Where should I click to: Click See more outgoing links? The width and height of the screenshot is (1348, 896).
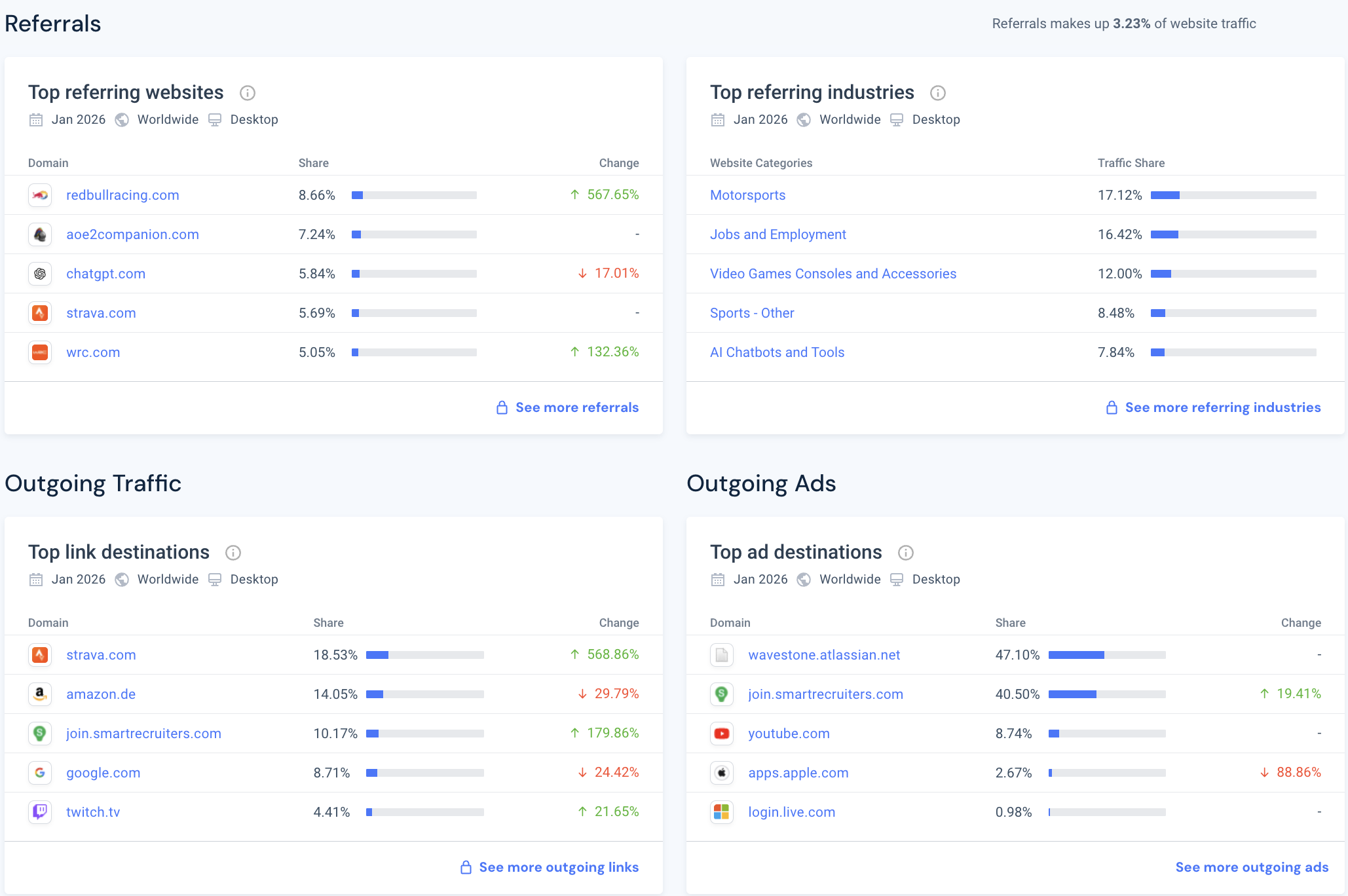(x=558, y=867)
